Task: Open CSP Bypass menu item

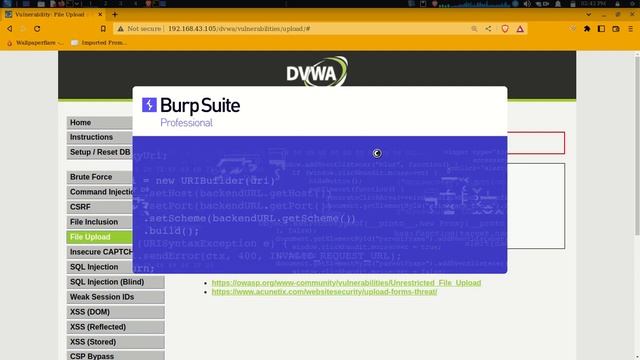Action: click(116, 356)
